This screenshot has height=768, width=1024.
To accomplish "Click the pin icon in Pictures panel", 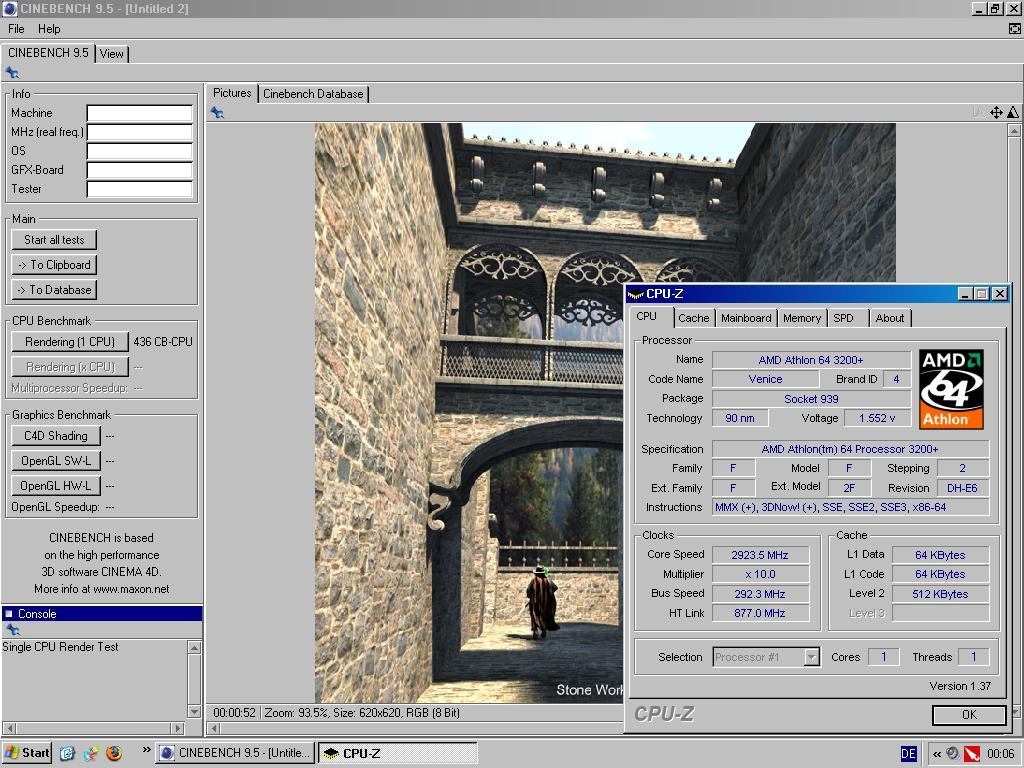I will [x=217, y=113].
